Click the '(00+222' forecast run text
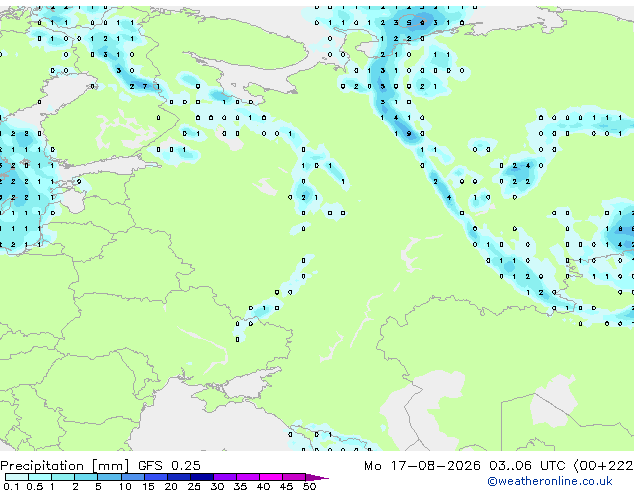The image size is (634, 490). coord(603,466)
